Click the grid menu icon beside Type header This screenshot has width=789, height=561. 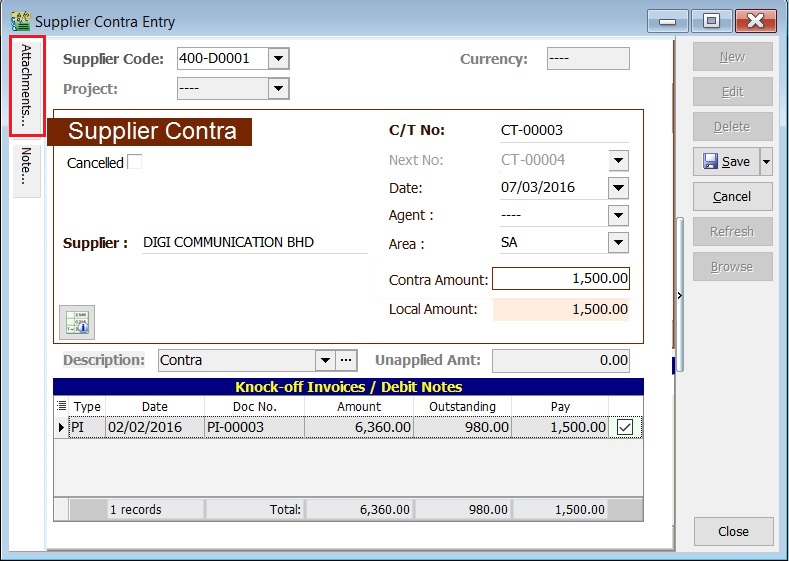pyautogui.click(x=61, y=406)
